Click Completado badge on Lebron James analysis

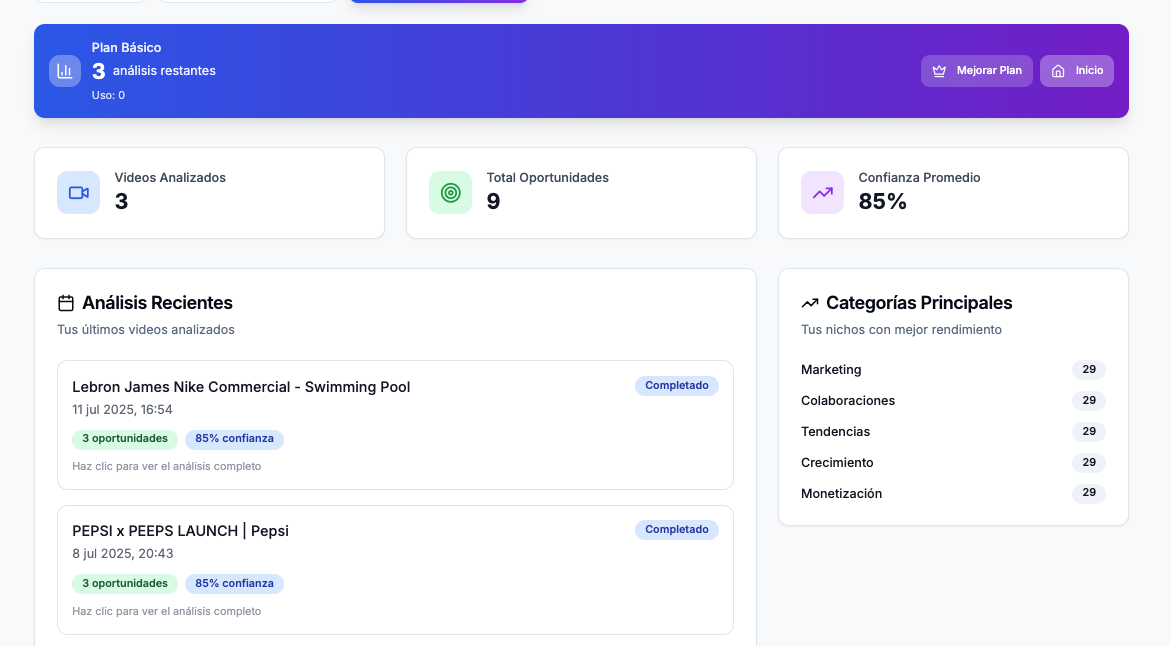pyautogui.click(x=677, y=385)
